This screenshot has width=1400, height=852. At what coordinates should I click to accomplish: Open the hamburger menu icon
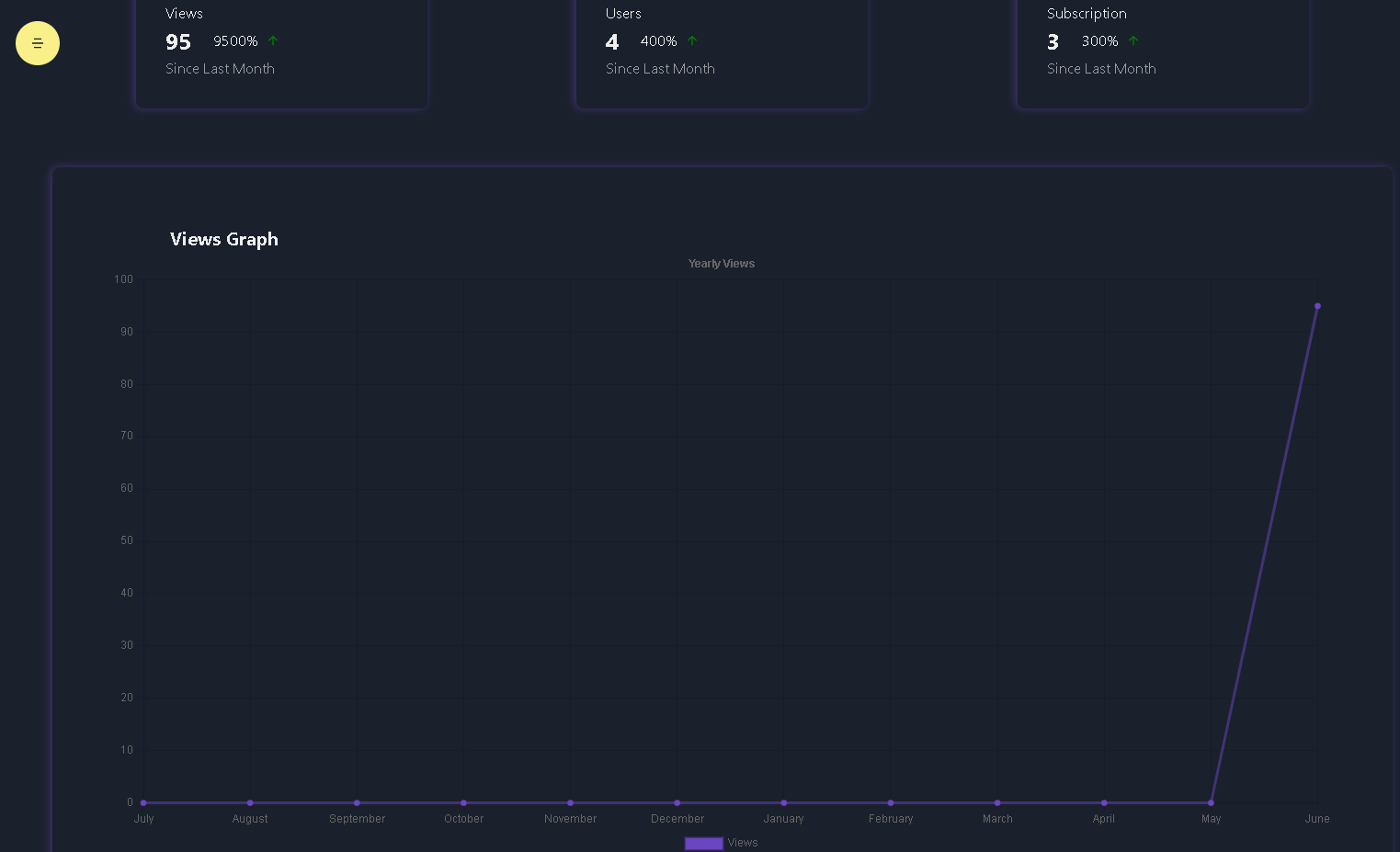tap(38, 43)
